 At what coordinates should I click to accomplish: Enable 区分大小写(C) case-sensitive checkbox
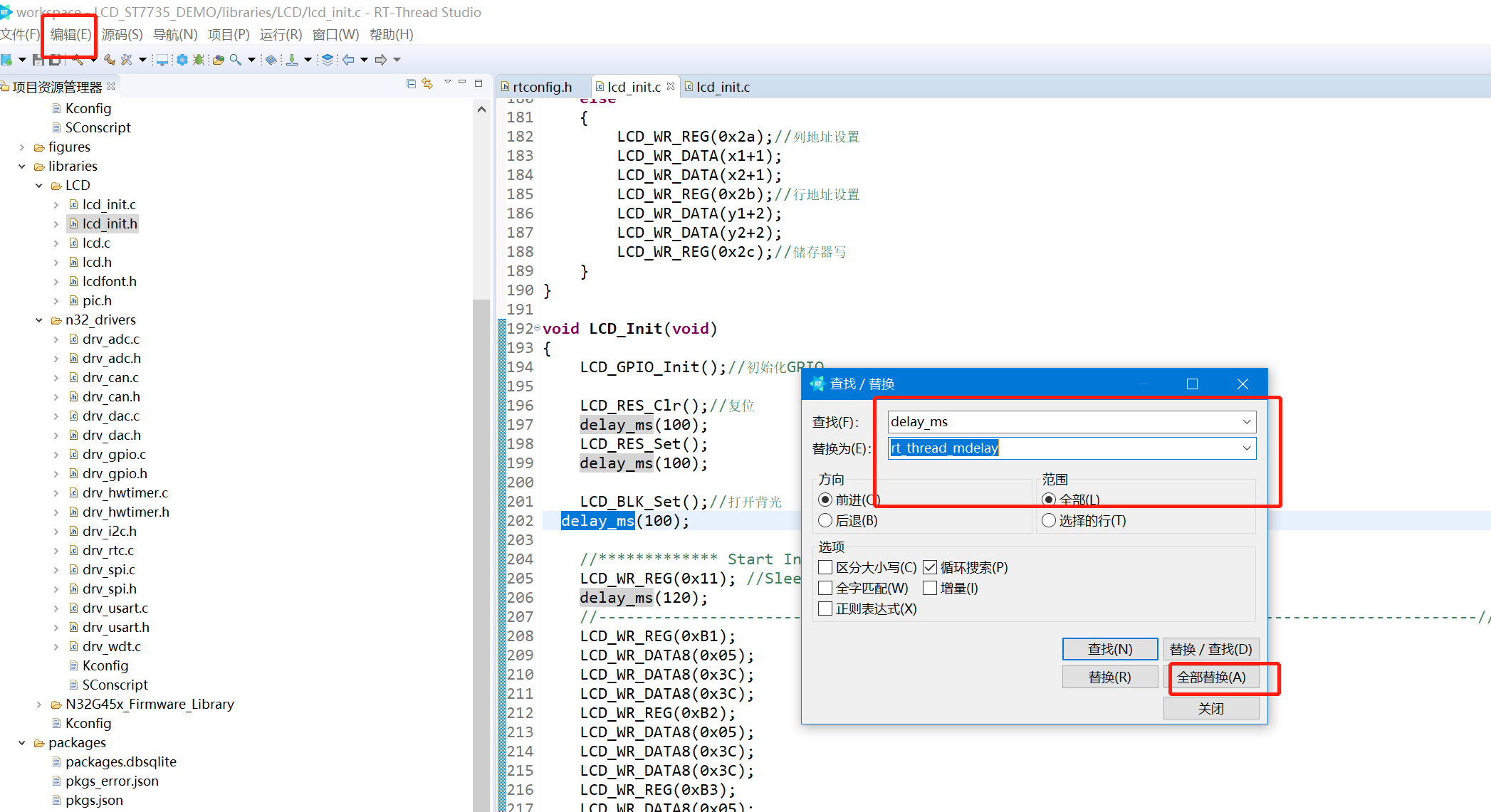click(x=825, y=567)
